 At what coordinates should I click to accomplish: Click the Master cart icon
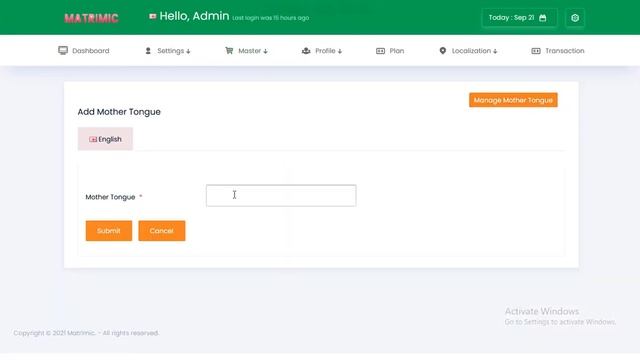tap(229, 51)
